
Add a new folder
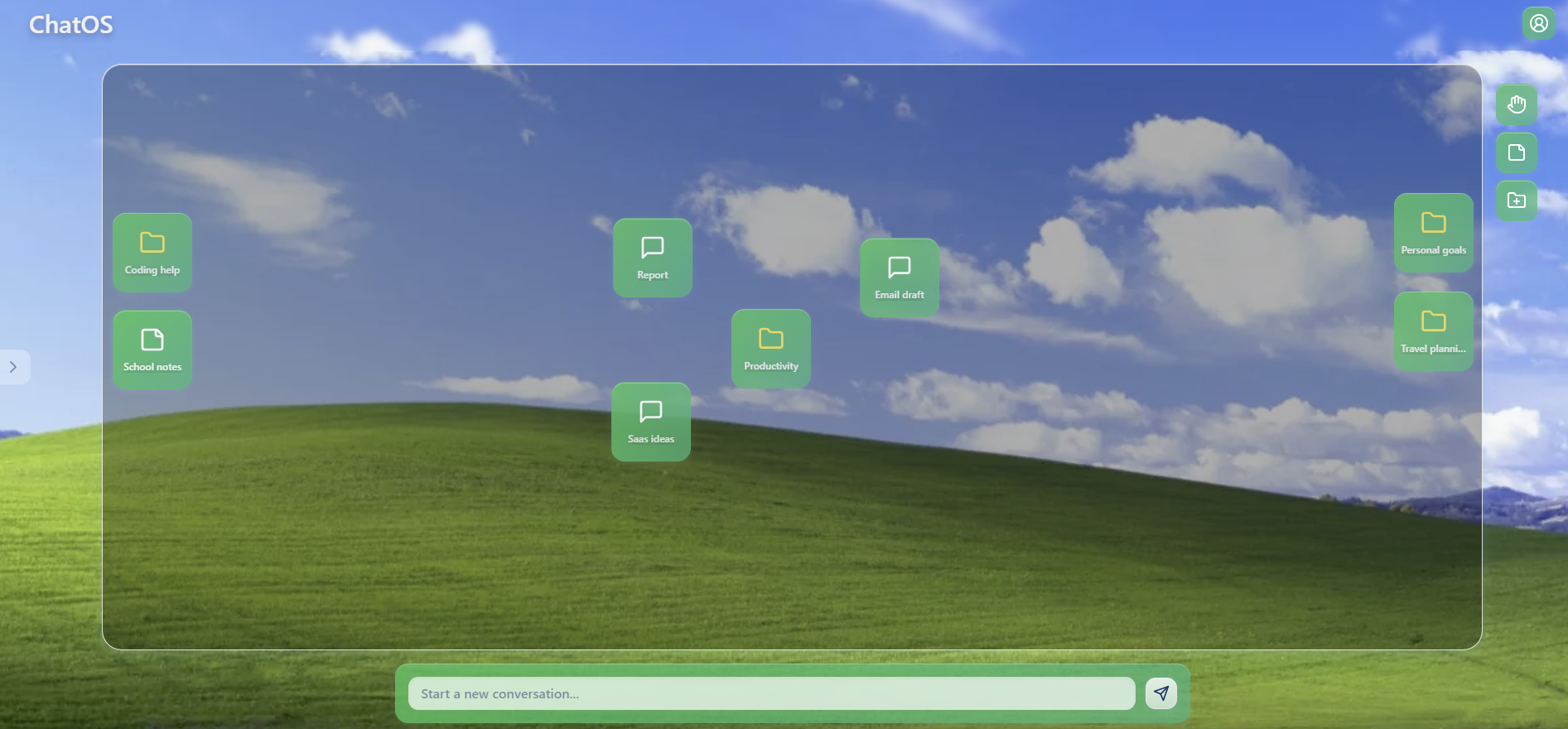pos(1517,200)
